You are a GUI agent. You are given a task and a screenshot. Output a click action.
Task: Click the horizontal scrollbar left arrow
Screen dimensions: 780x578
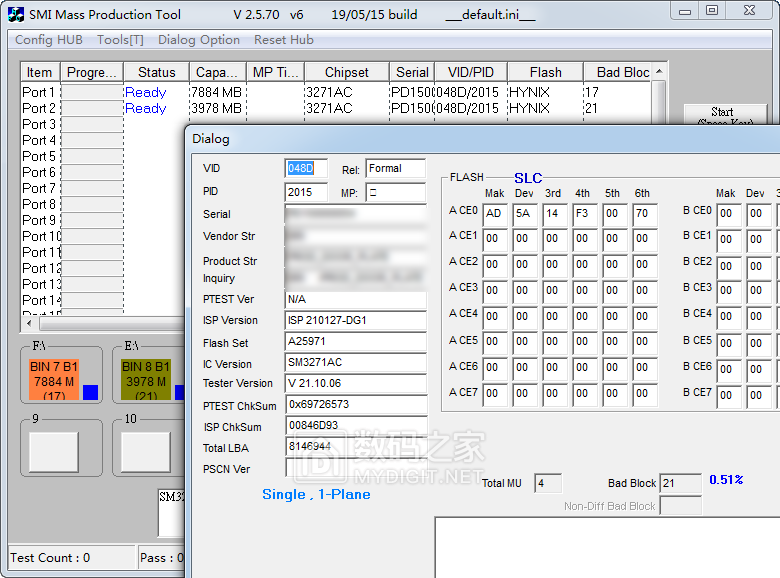point(29,323)
